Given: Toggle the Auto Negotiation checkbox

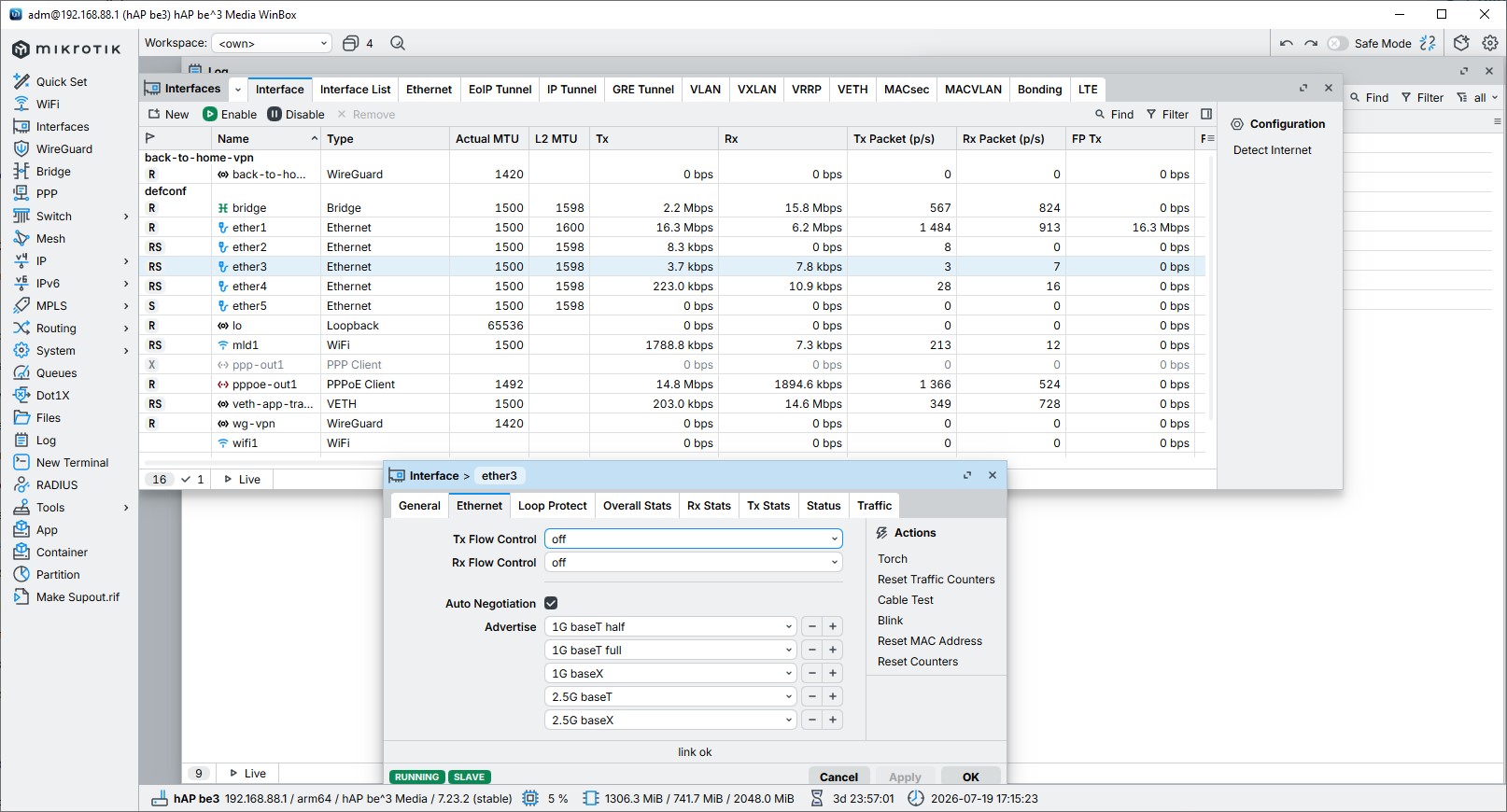Looking at the screenshot, I should pyautogui.click(x=551, y=603).
